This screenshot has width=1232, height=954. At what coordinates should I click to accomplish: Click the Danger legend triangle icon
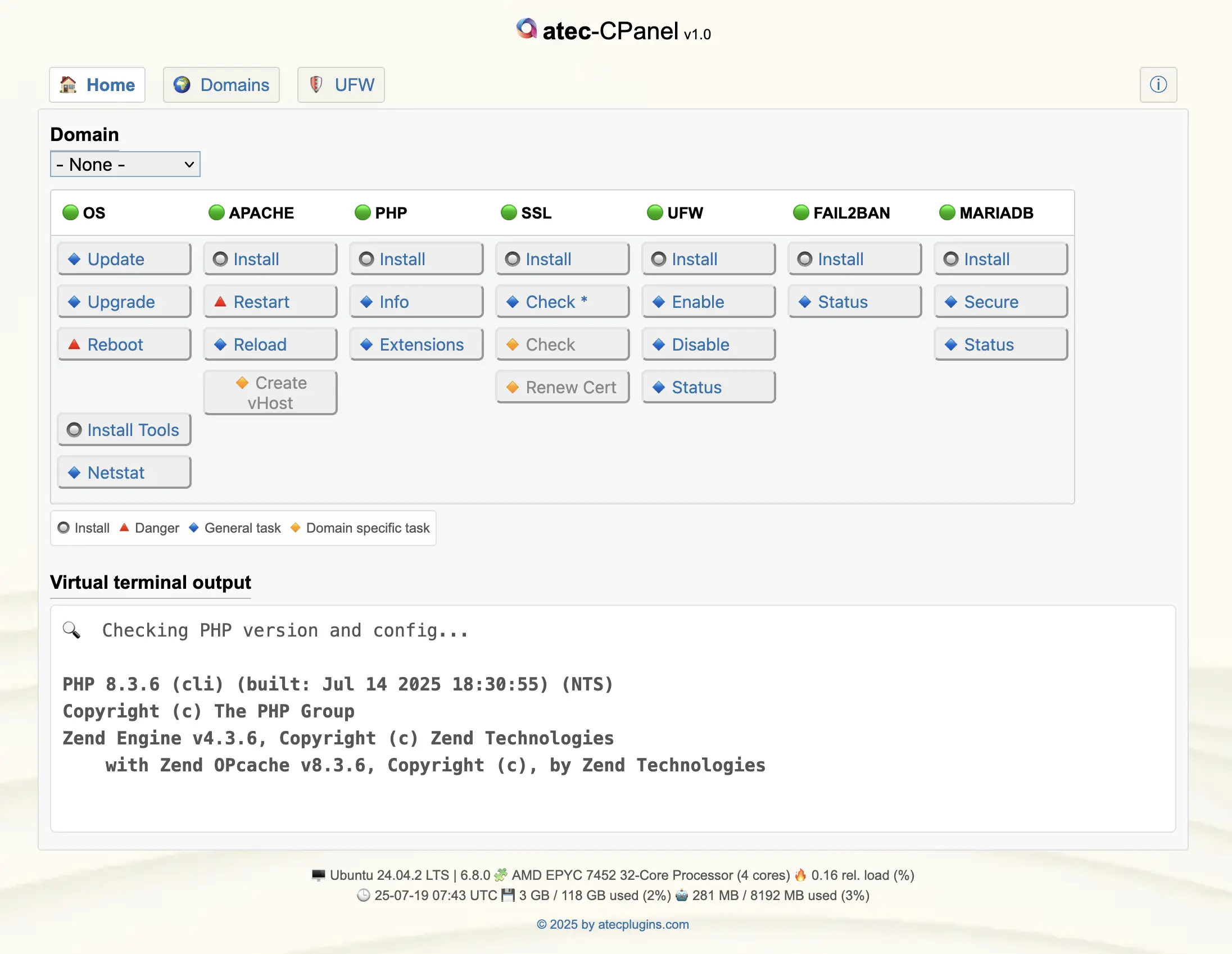124,528
